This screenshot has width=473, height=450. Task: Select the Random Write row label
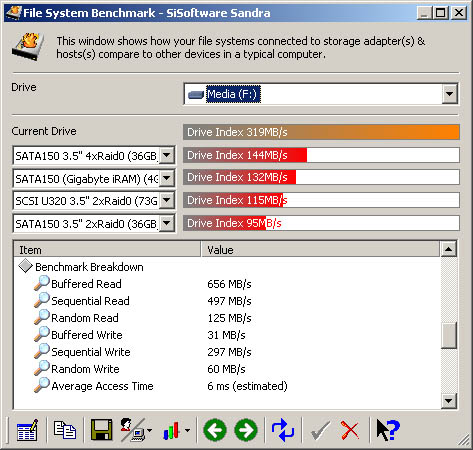click(x=85, y=369)
